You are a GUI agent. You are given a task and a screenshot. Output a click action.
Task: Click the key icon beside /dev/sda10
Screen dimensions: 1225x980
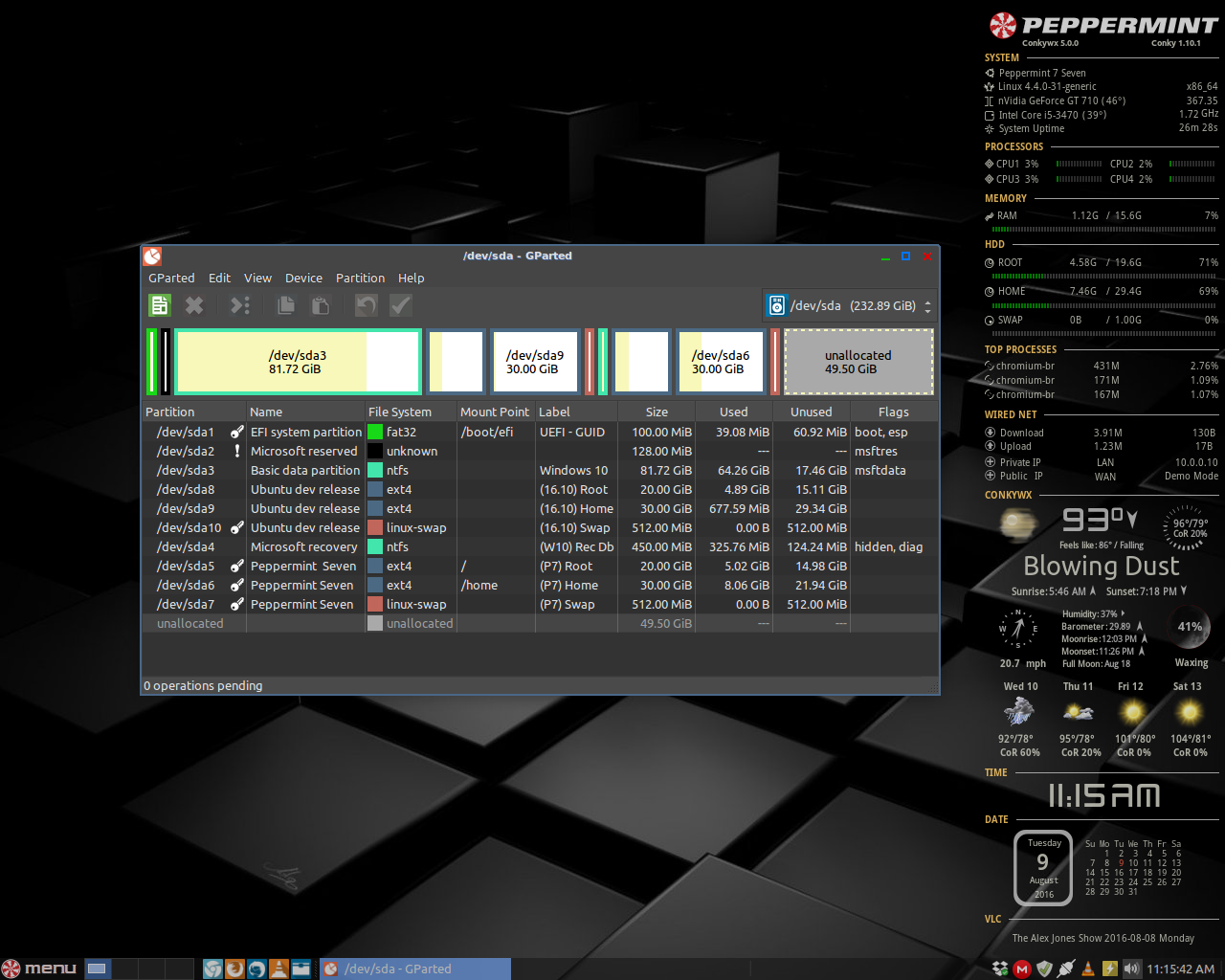236,527
